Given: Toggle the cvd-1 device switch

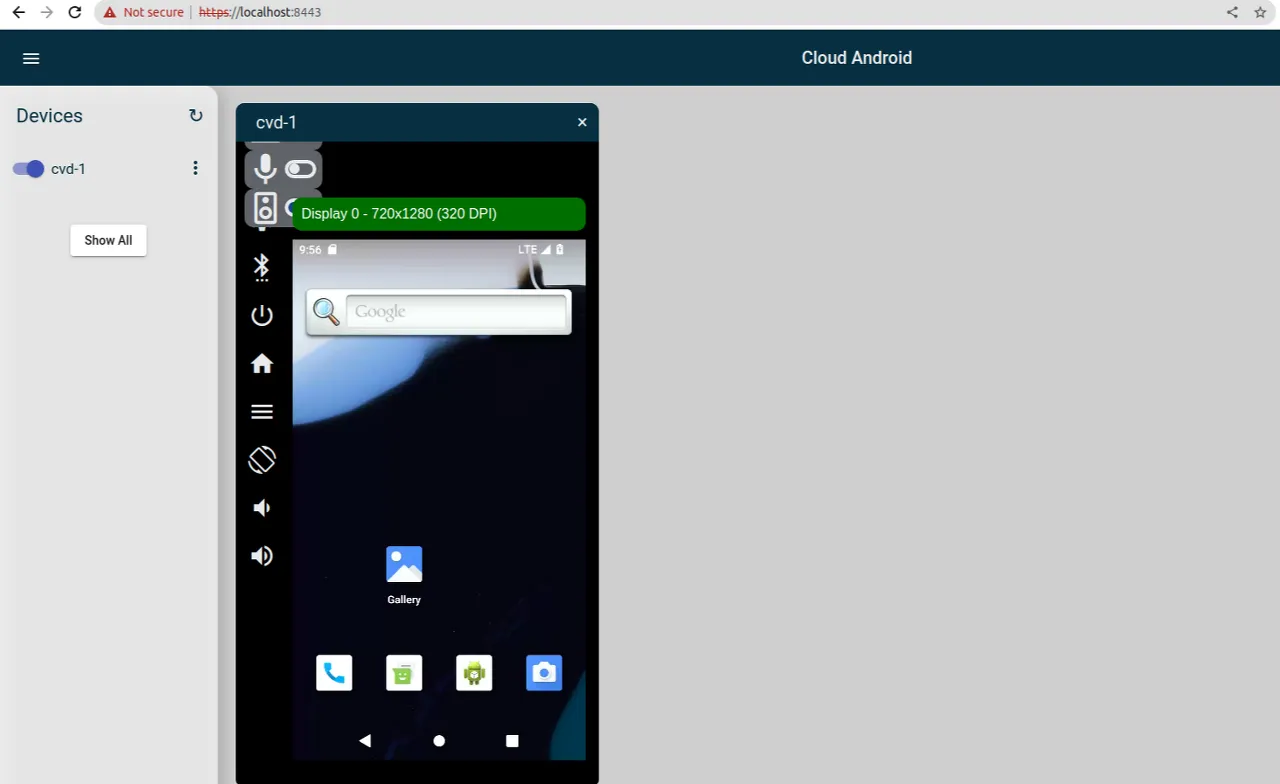Looking at the screenshot, I should click(28, 169).
